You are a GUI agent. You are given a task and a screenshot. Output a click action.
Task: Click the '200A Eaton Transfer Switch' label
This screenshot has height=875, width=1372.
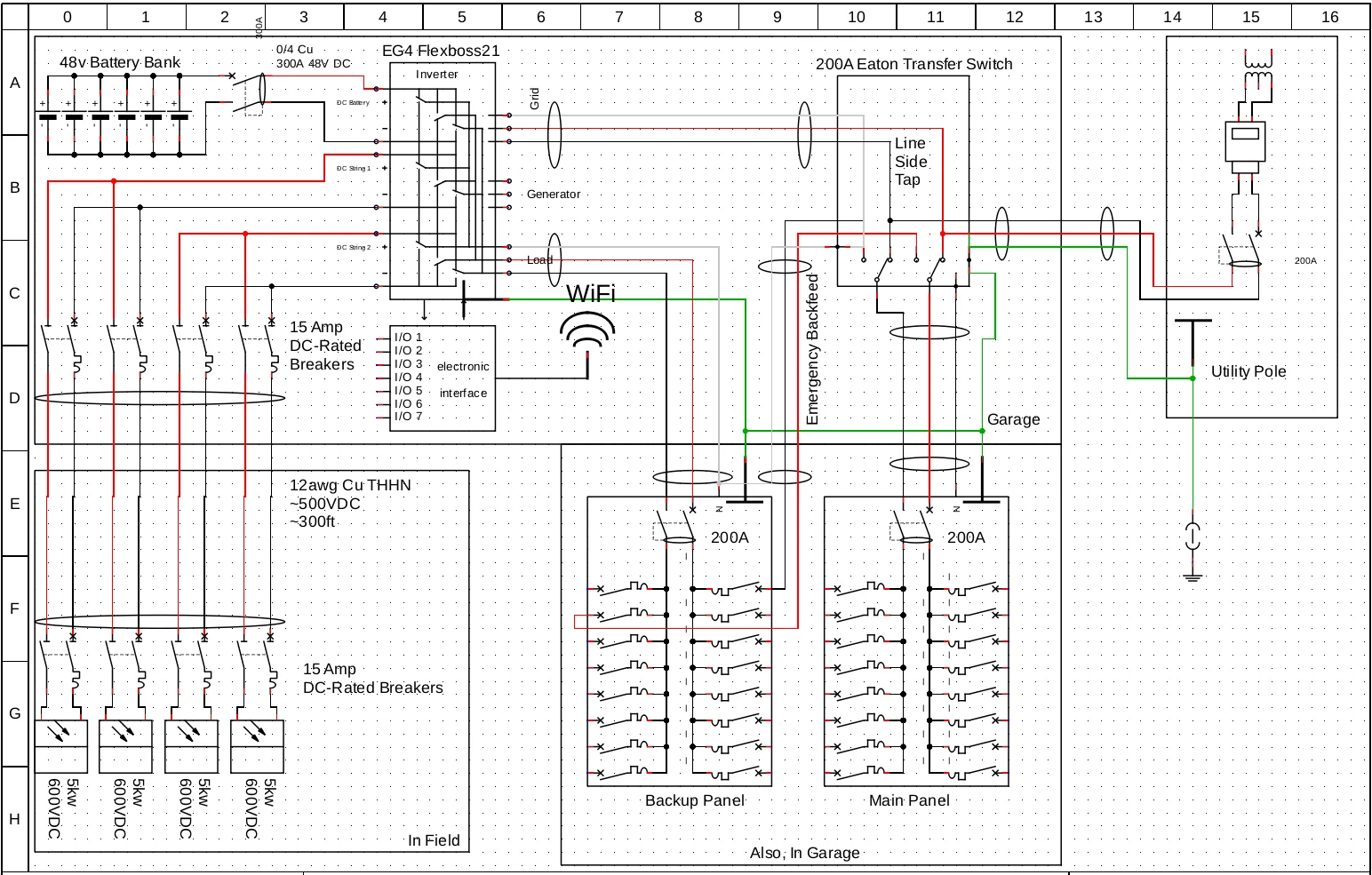pyautogui.click(x=913, y=64)
